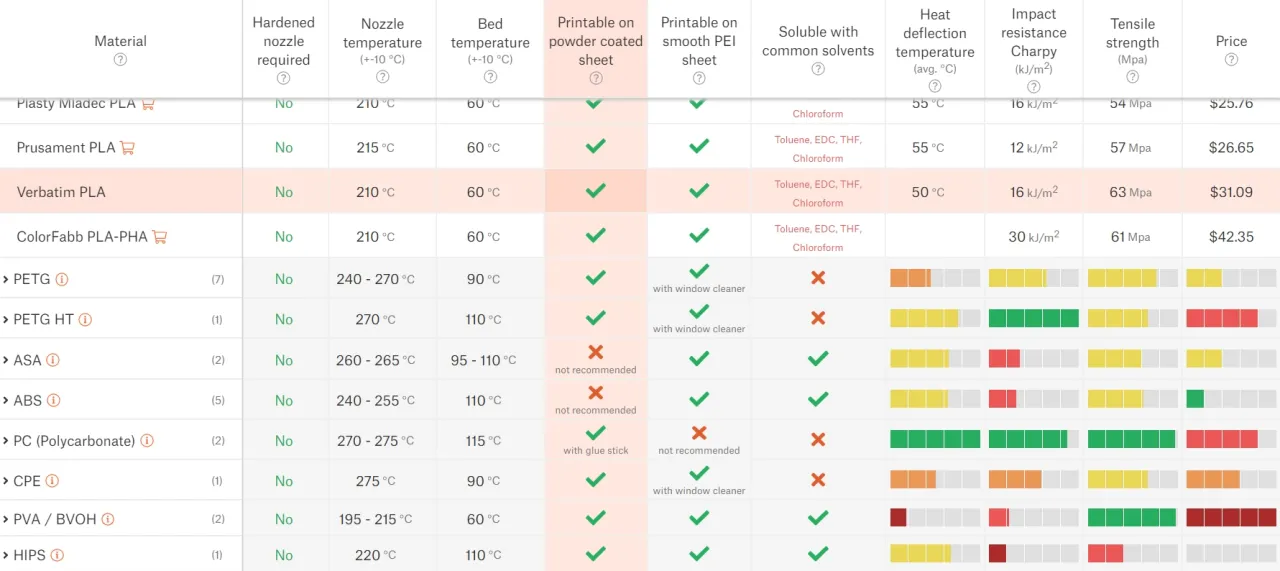Screen dimensions: 1280x571
Task: Click the Printable on powder coated sheet header
Action: [x=595, y=41]
